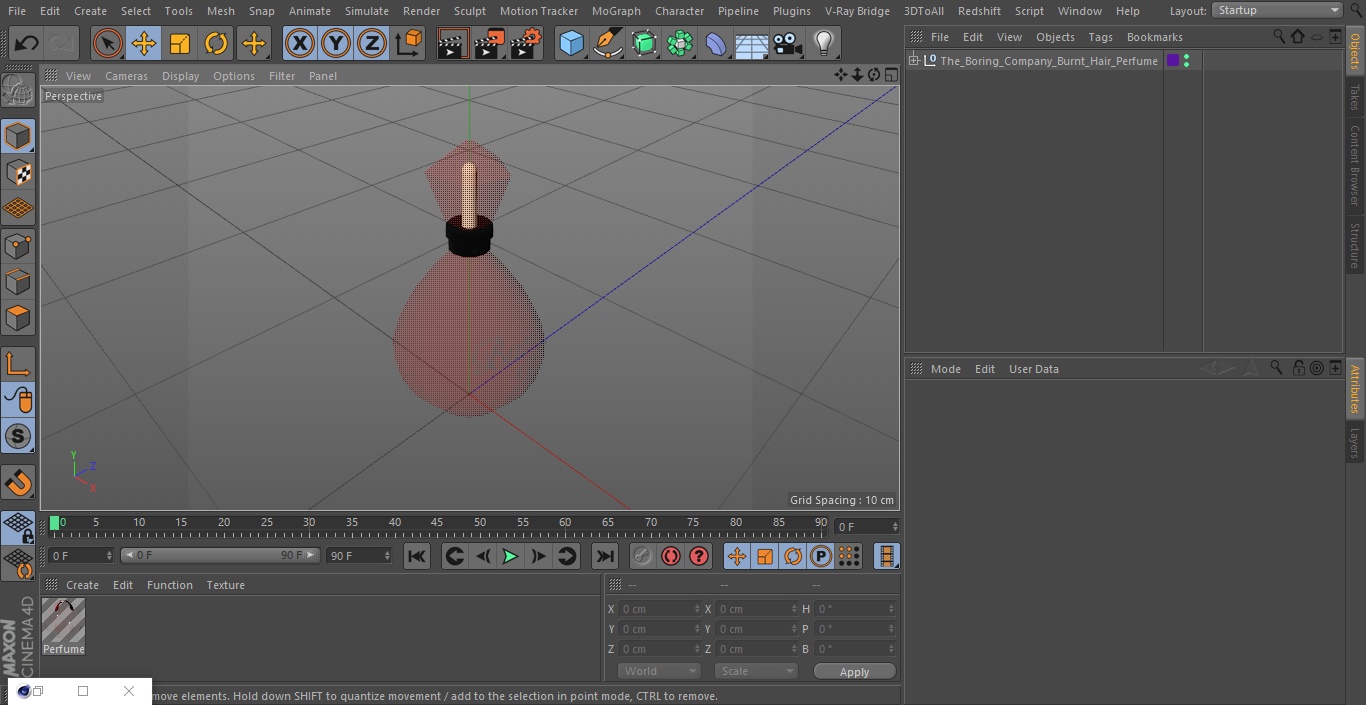Open the Simulate menu
The image size is (1366, 705).
367,11
